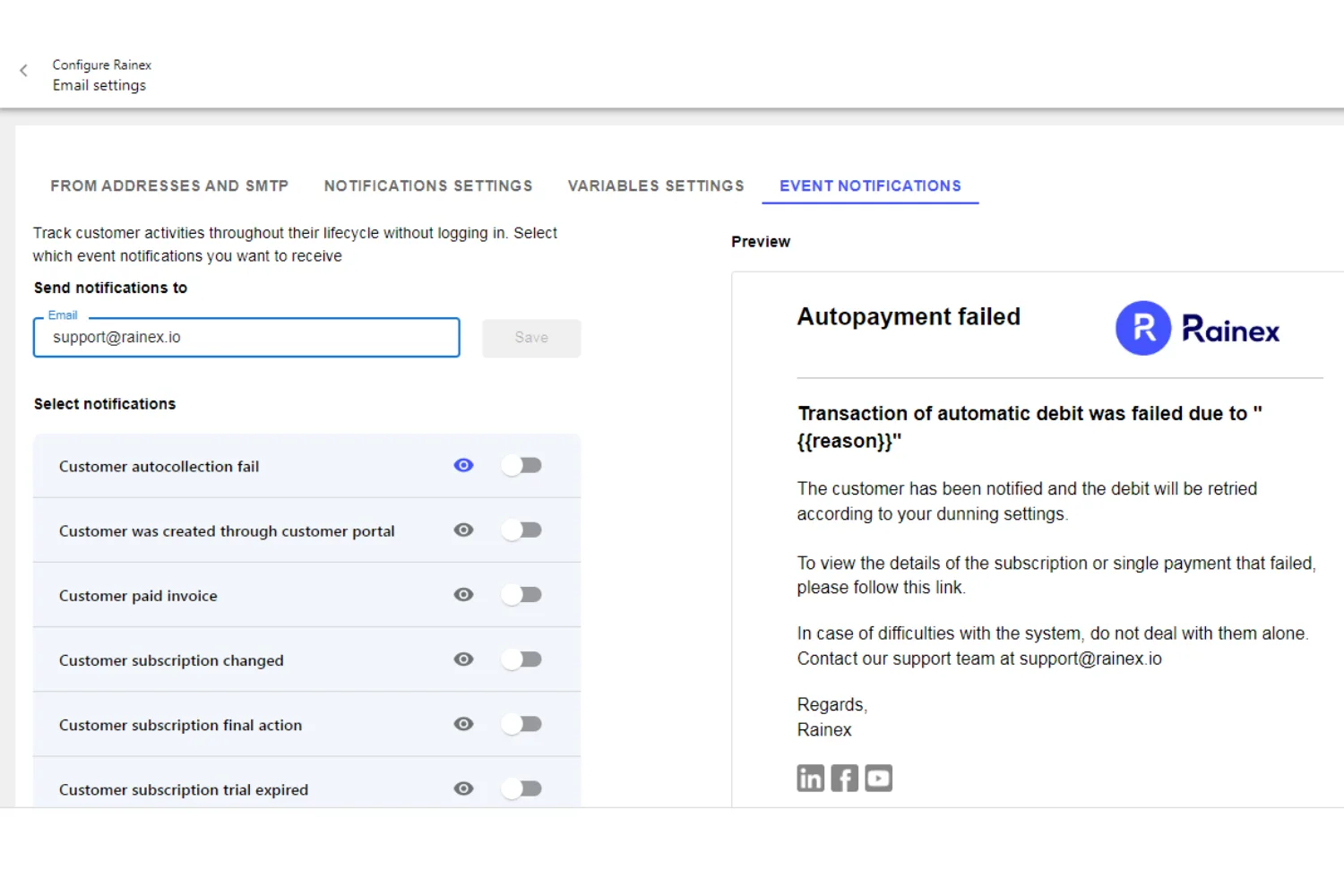Switch on Customer subscription changed toggle
The image size is (1344, 896).
point(521,659)
